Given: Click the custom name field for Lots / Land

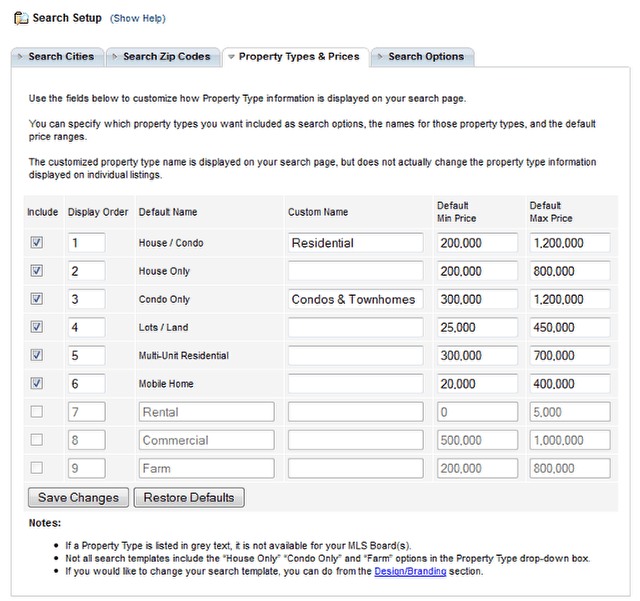Looking at the screenshot, I should point(356,327).
